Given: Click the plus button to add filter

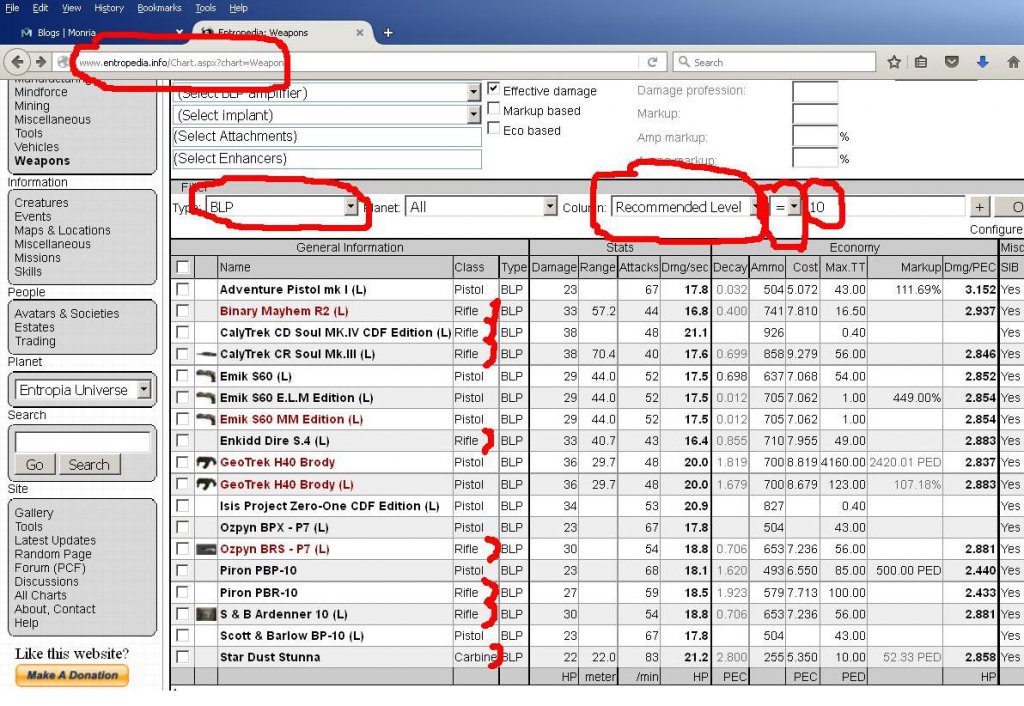Looking at the screenshot, I should click(979, 207).
